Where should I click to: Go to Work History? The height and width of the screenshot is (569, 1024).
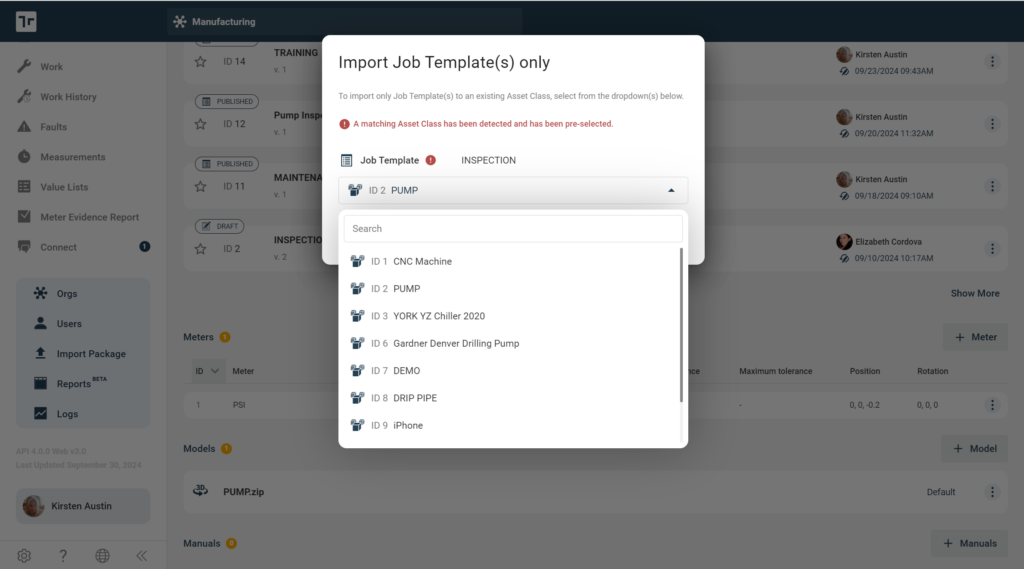point(68,97)
